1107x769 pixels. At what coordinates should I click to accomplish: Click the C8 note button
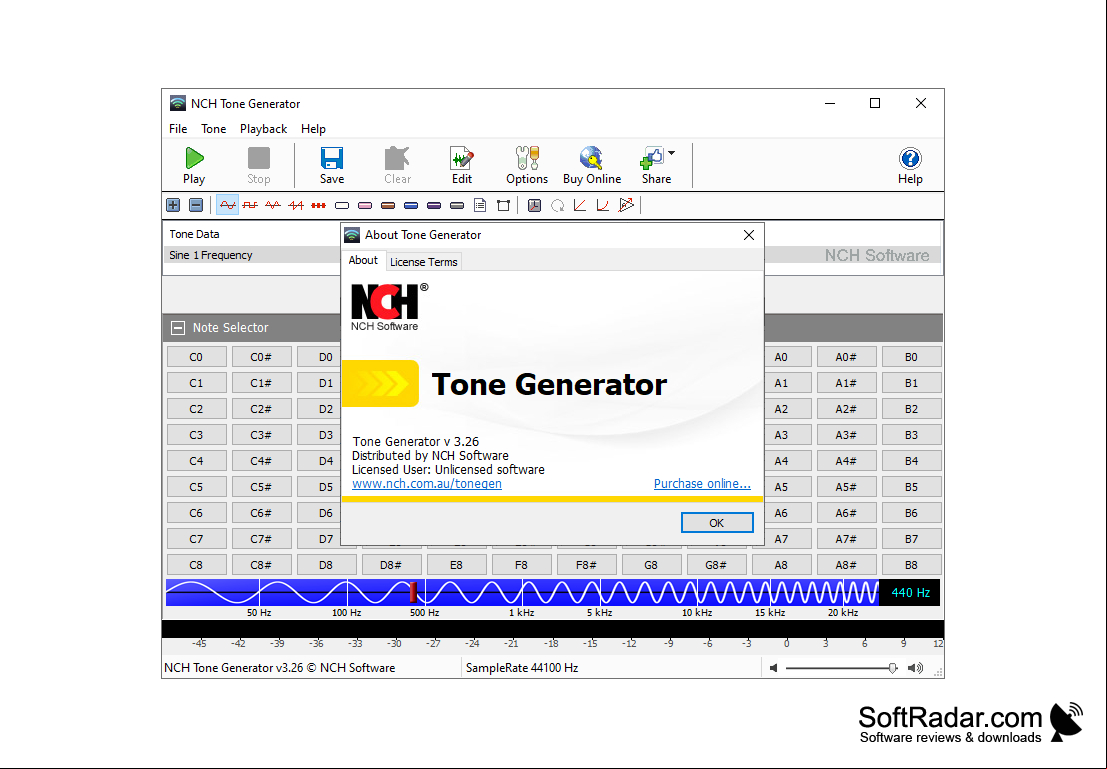[196, 565]
